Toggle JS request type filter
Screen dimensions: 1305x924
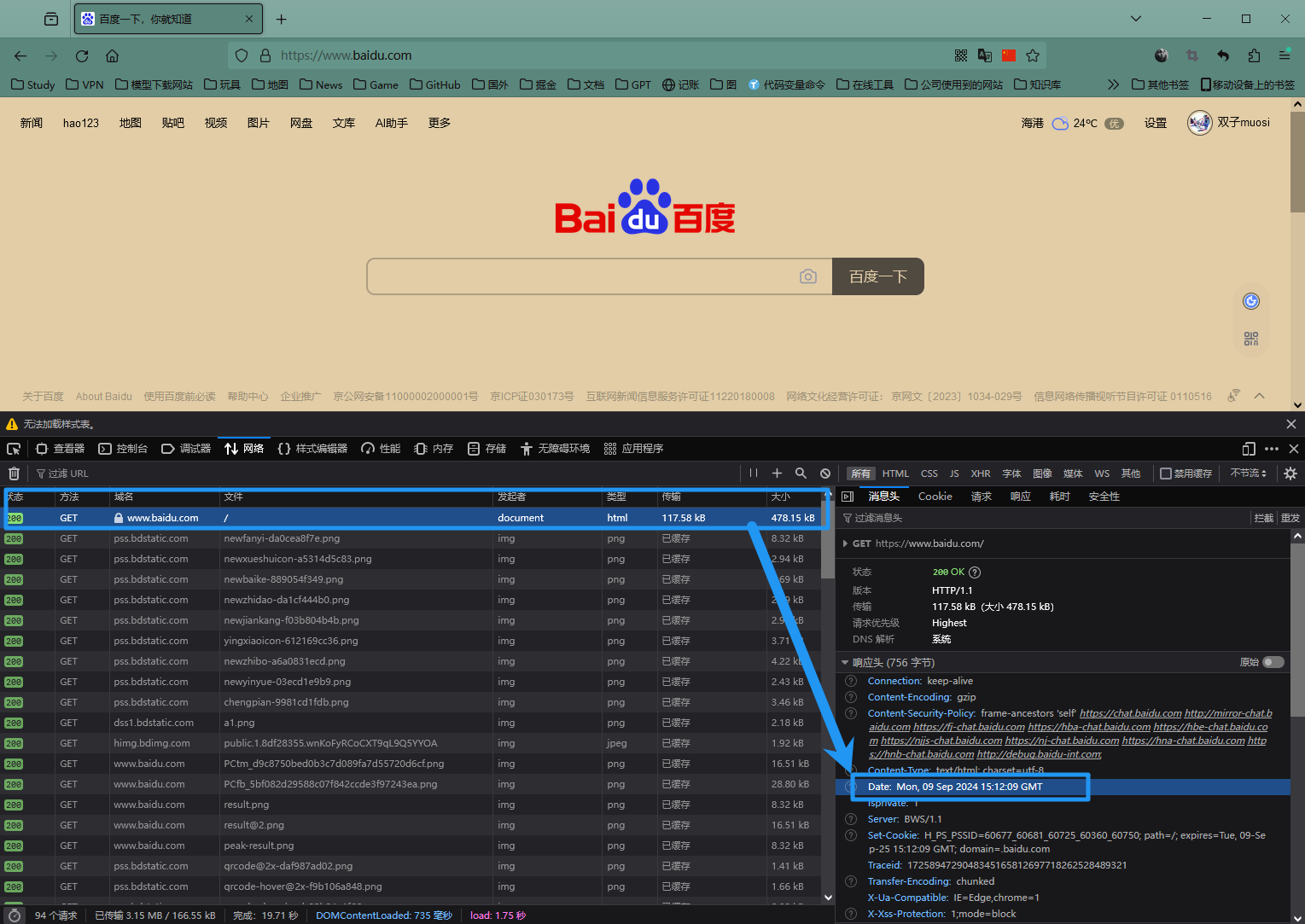click(x=954, y=474)
